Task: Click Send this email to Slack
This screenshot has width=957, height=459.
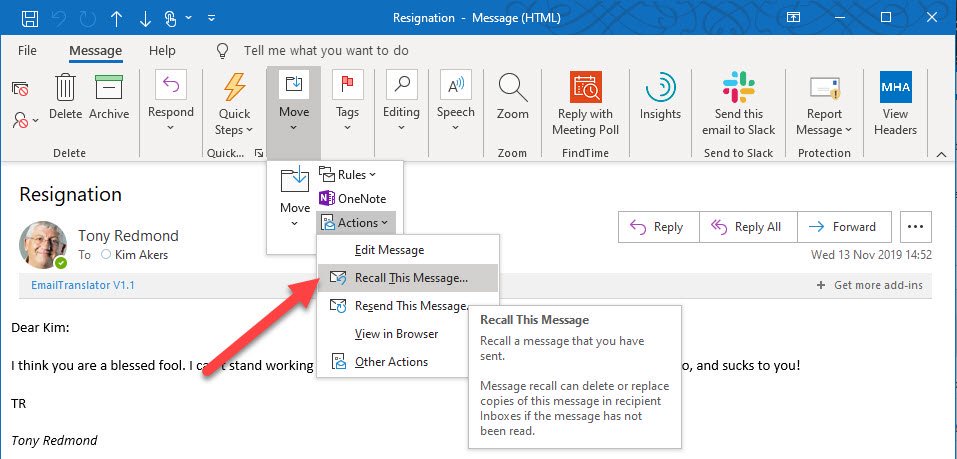Action: [x=739, y=104]
